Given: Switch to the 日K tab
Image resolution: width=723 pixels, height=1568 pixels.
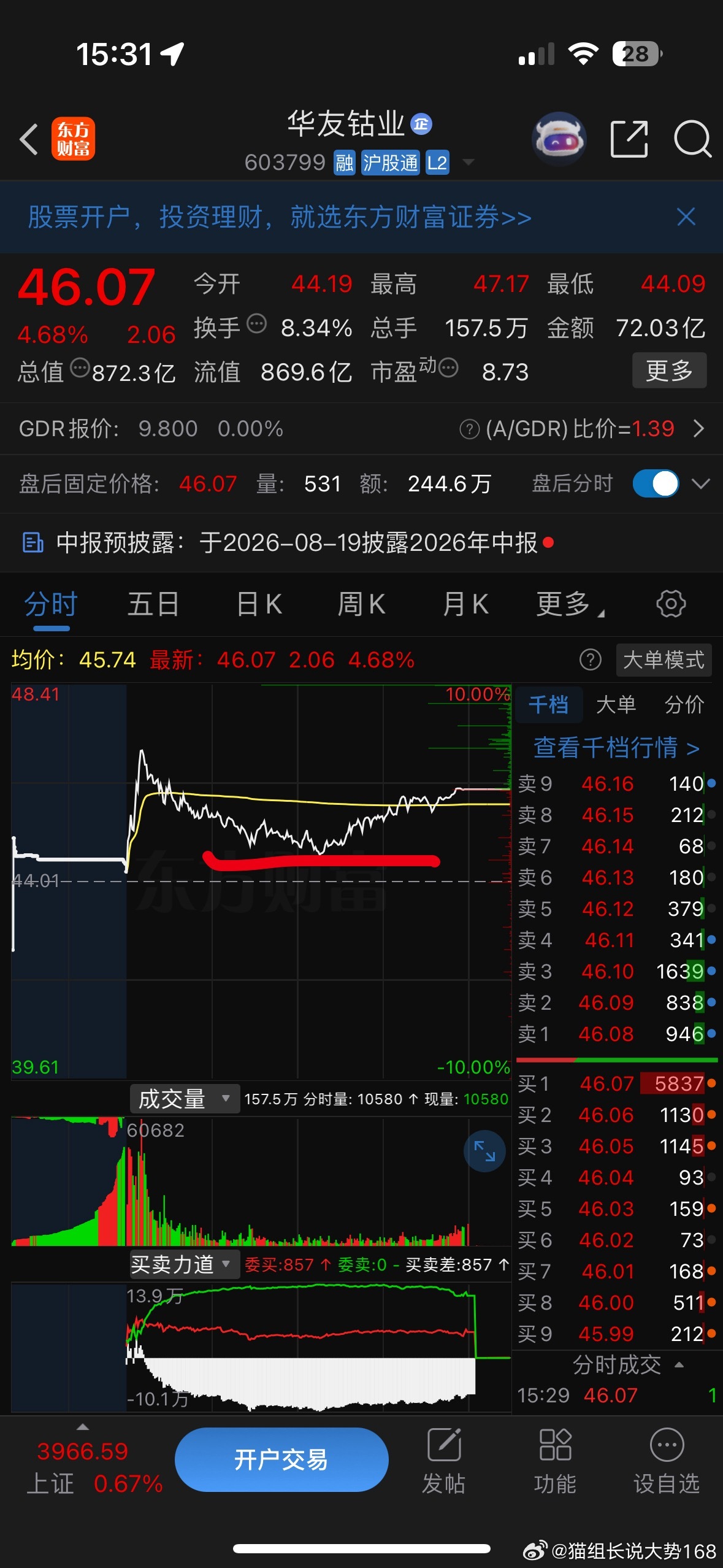Looking at the screenshot, I should 259,604.
